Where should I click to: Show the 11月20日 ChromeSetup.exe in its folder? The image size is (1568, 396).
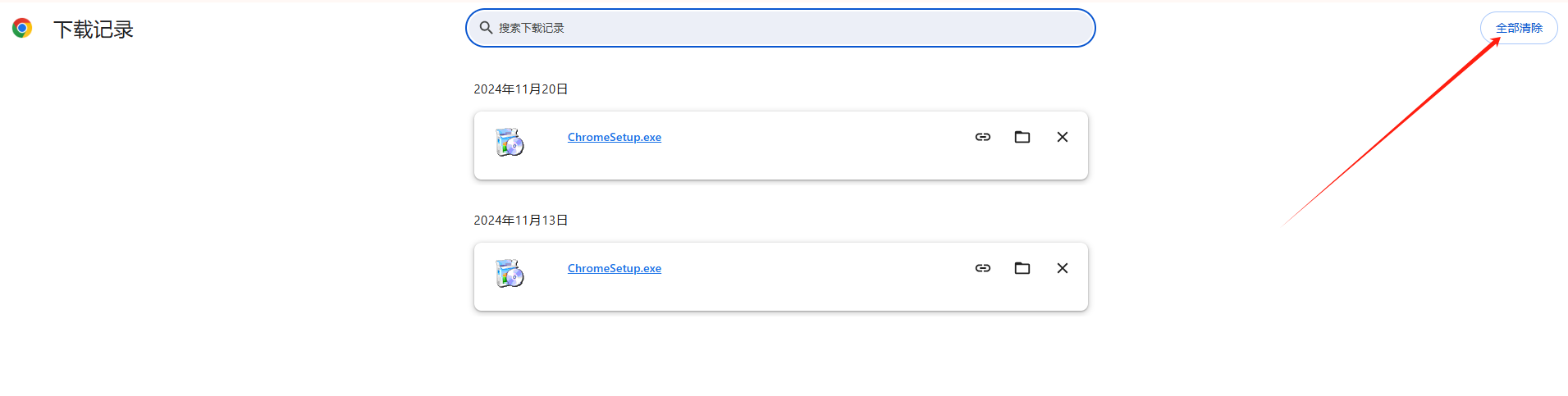click(1022, 137)
